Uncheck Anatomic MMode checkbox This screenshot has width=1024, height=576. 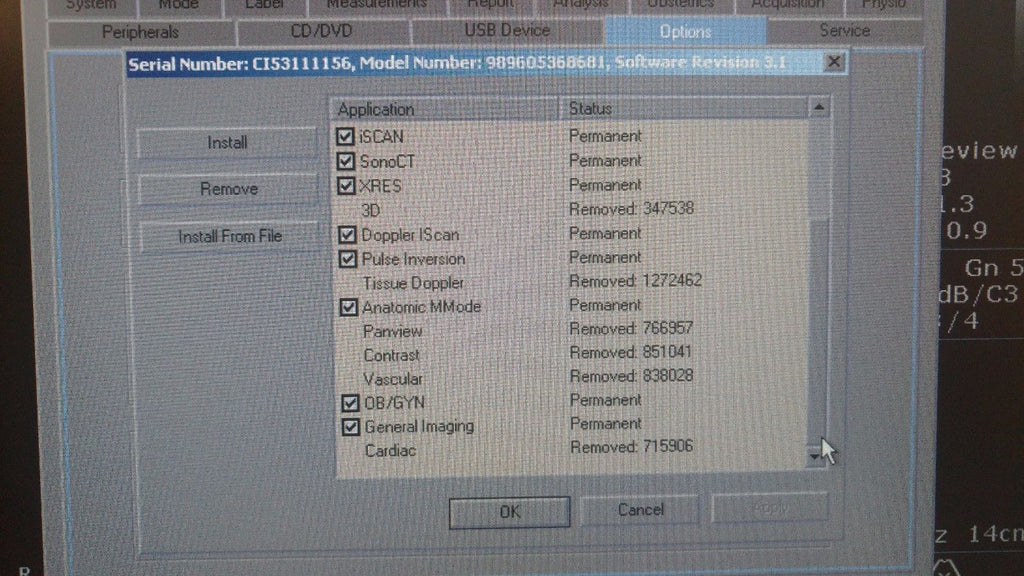click(x=348, y=307)
